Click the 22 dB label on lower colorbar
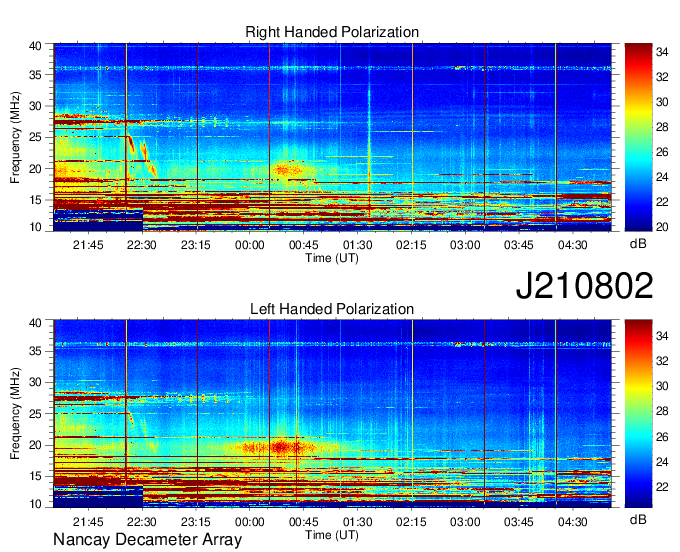 click(x=662, y=487)
